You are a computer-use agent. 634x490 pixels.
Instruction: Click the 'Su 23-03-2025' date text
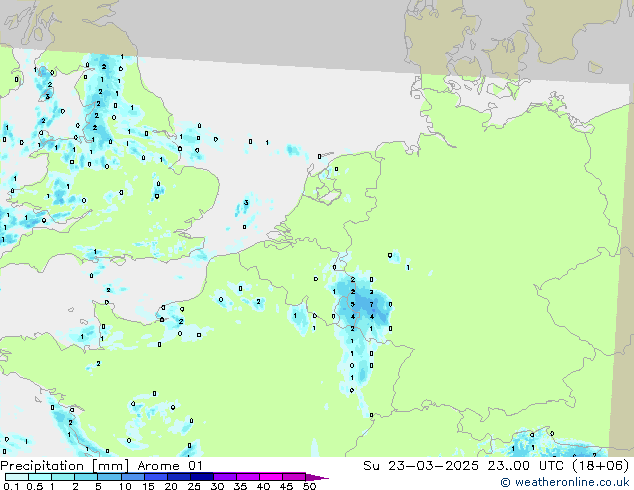[421, 466]
